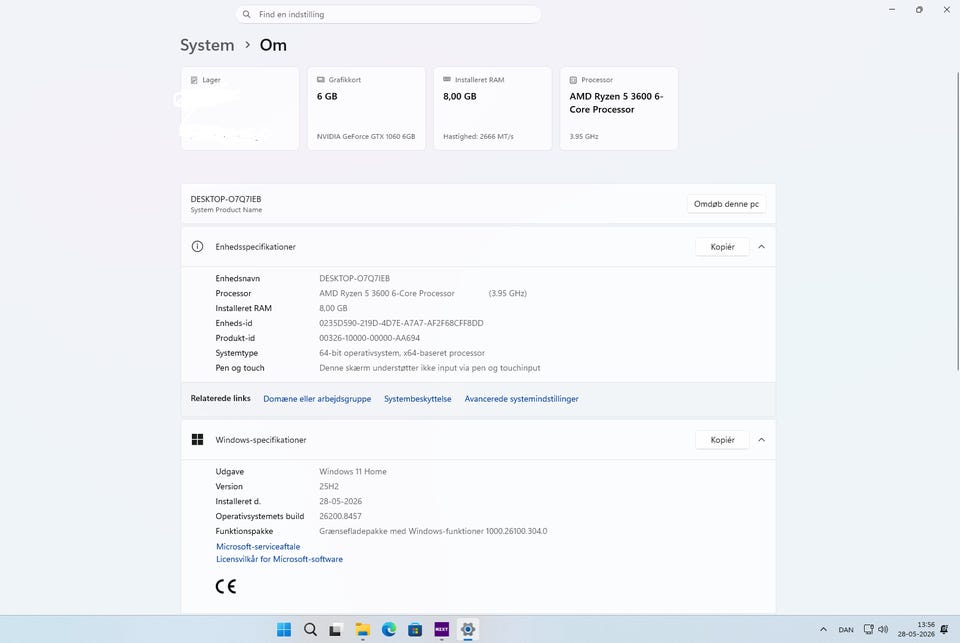Viewport: 960px width, 643px height.
Task: Open Licensvilkår for Microsoft-software link
Action: click(x=279, y=559)
